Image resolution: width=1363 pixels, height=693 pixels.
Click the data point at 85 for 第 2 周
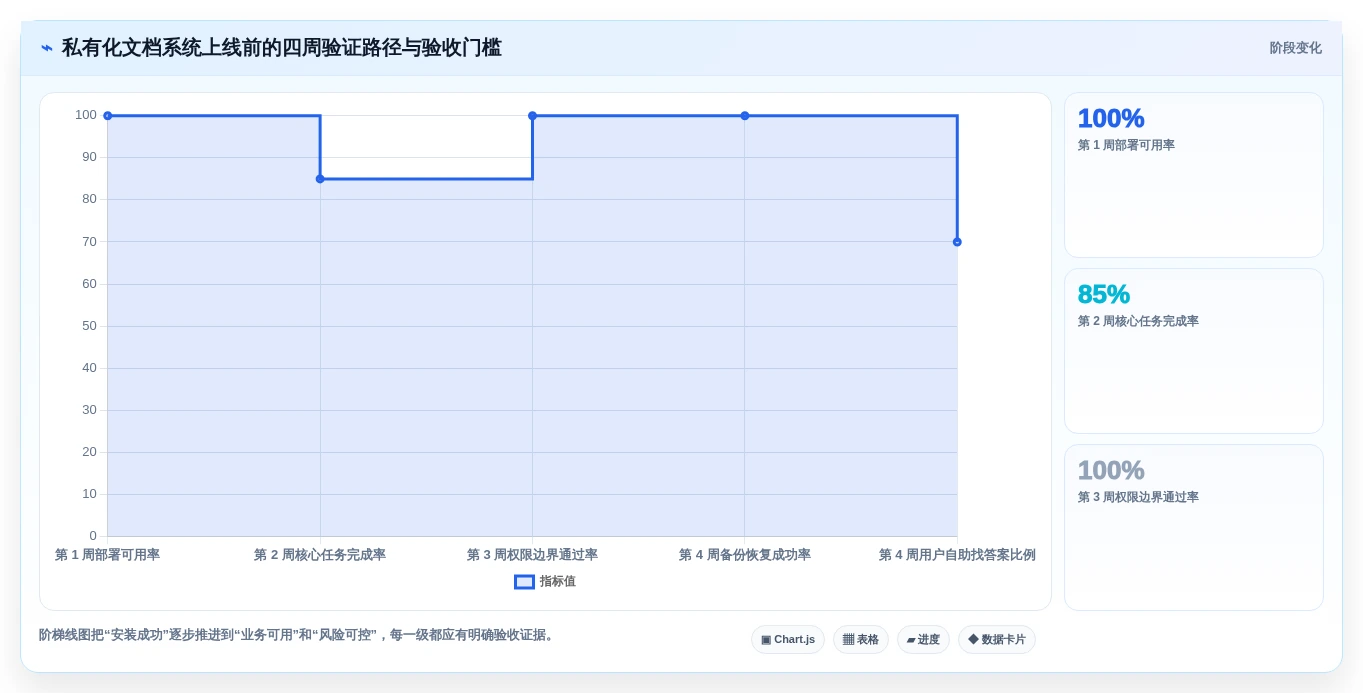[x=320, y=179]
